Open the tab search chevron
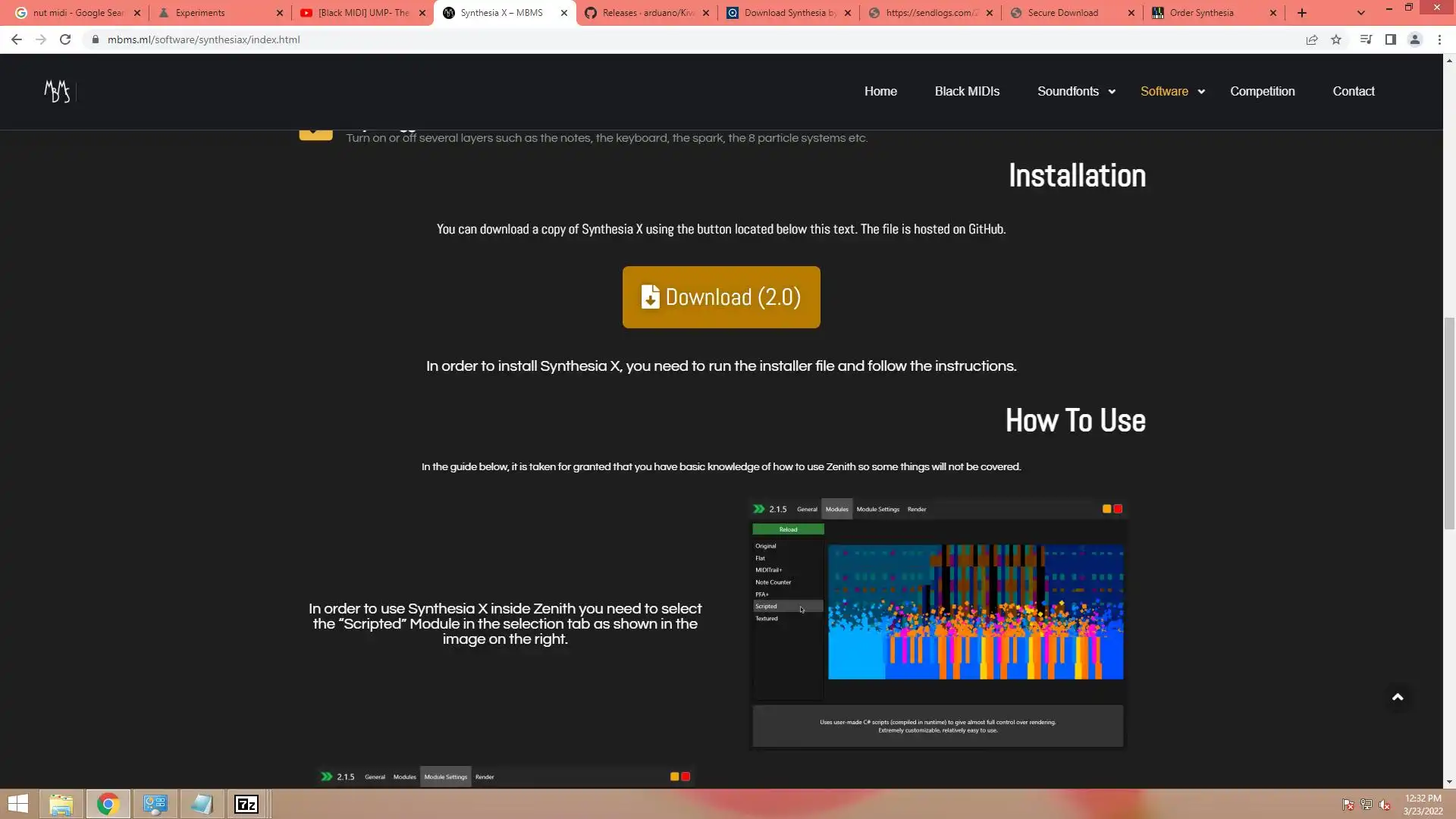1456x819 pixels. click(x=1360, y=13)
